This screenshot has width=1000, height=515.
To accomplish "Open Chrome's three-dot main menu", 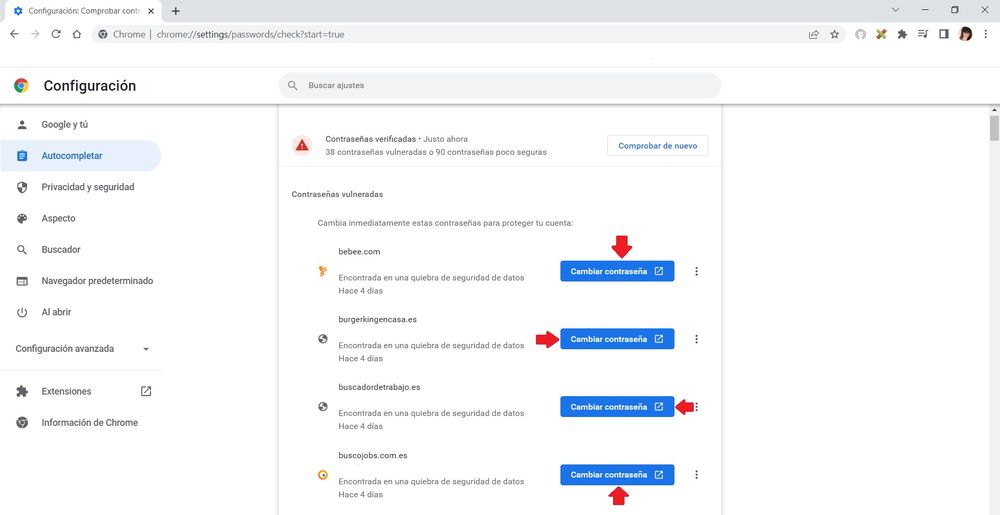I will [986, 34].
